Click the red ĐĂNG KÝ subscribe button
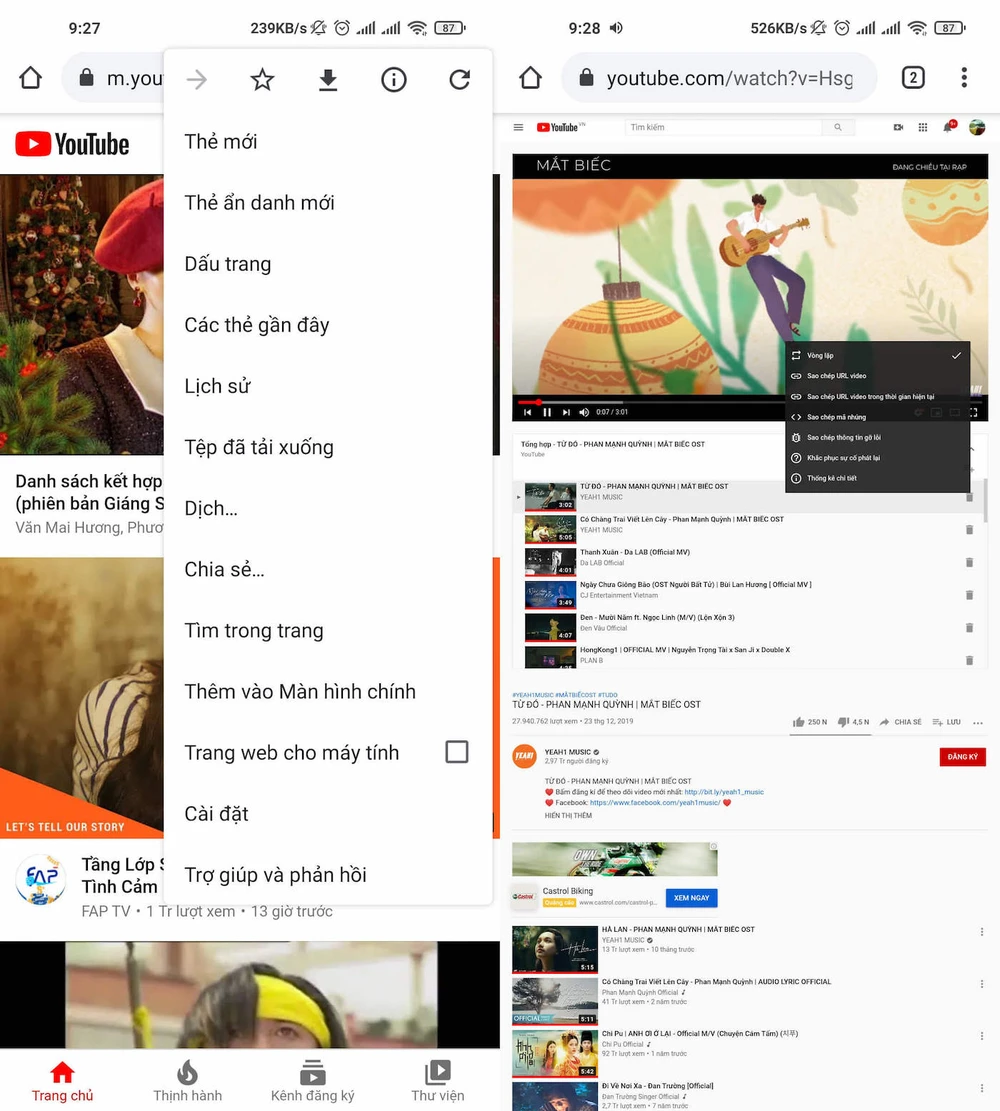 tap(962, 757)
